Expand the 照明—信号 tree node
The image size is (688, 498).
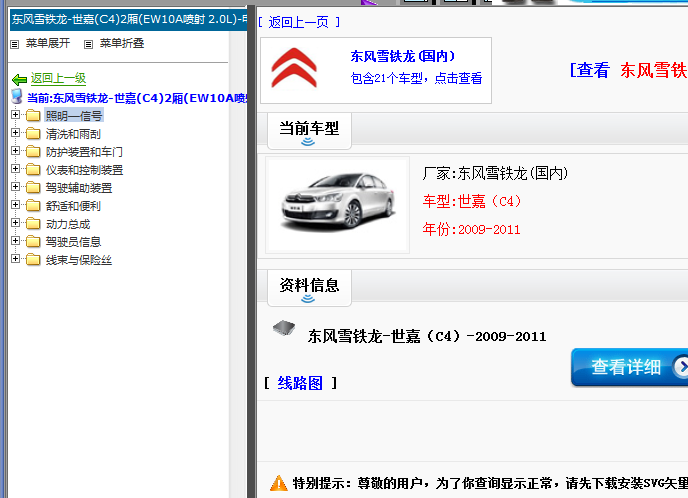(15, 115)
